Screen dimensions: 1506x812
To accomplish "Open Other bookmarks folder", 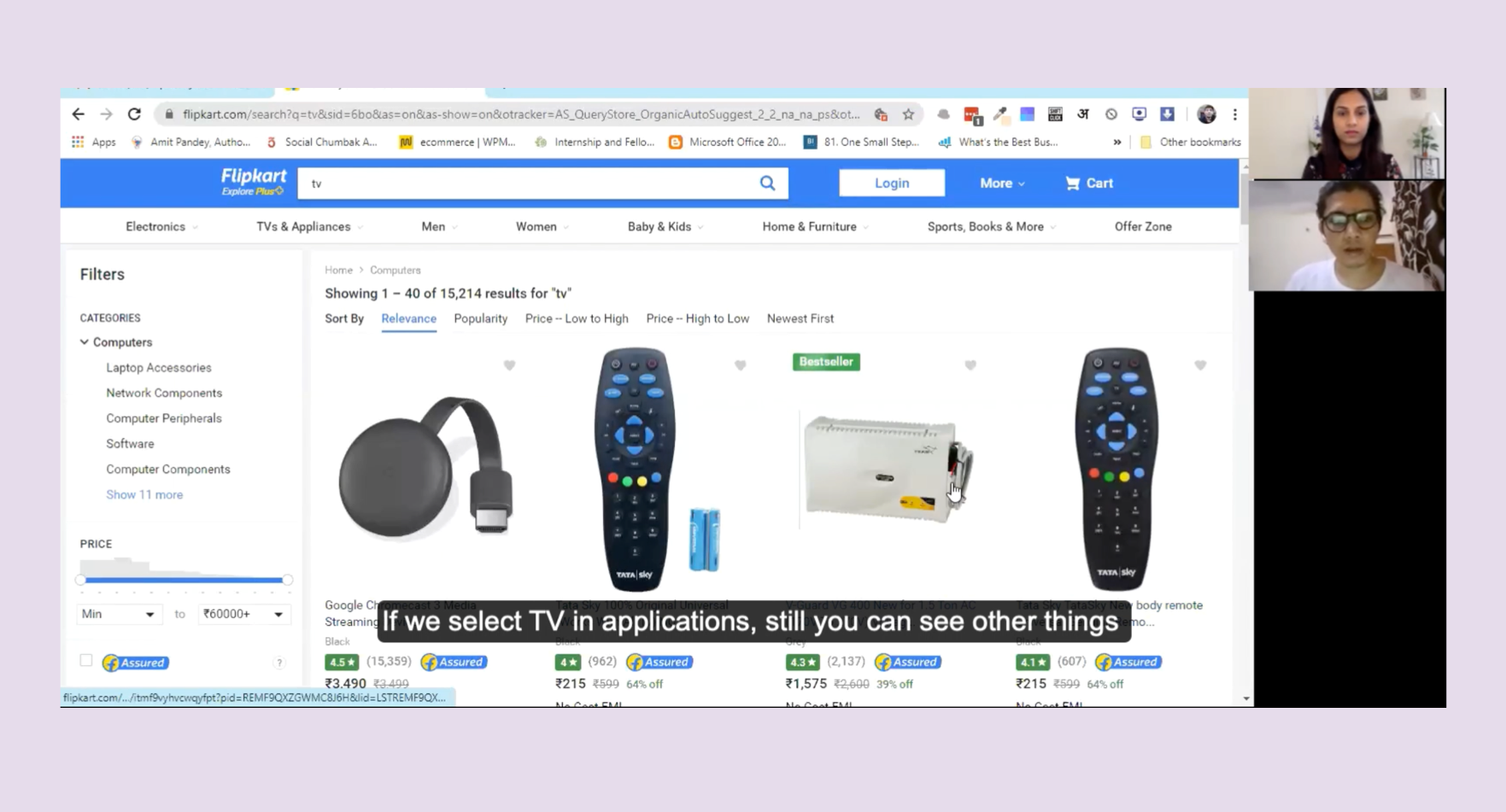I will (x=1190, y=142).
